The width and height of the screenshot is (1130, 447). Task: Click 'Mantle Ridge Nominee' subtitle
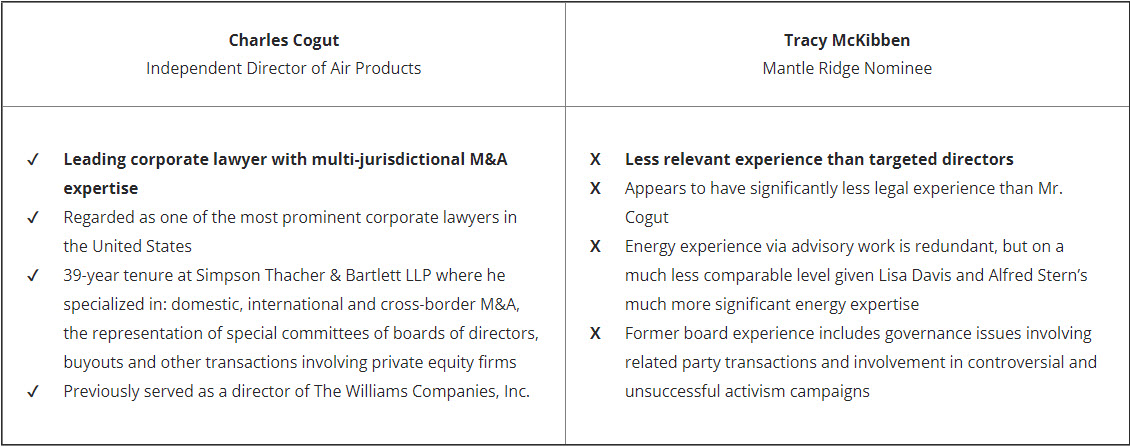847,68
